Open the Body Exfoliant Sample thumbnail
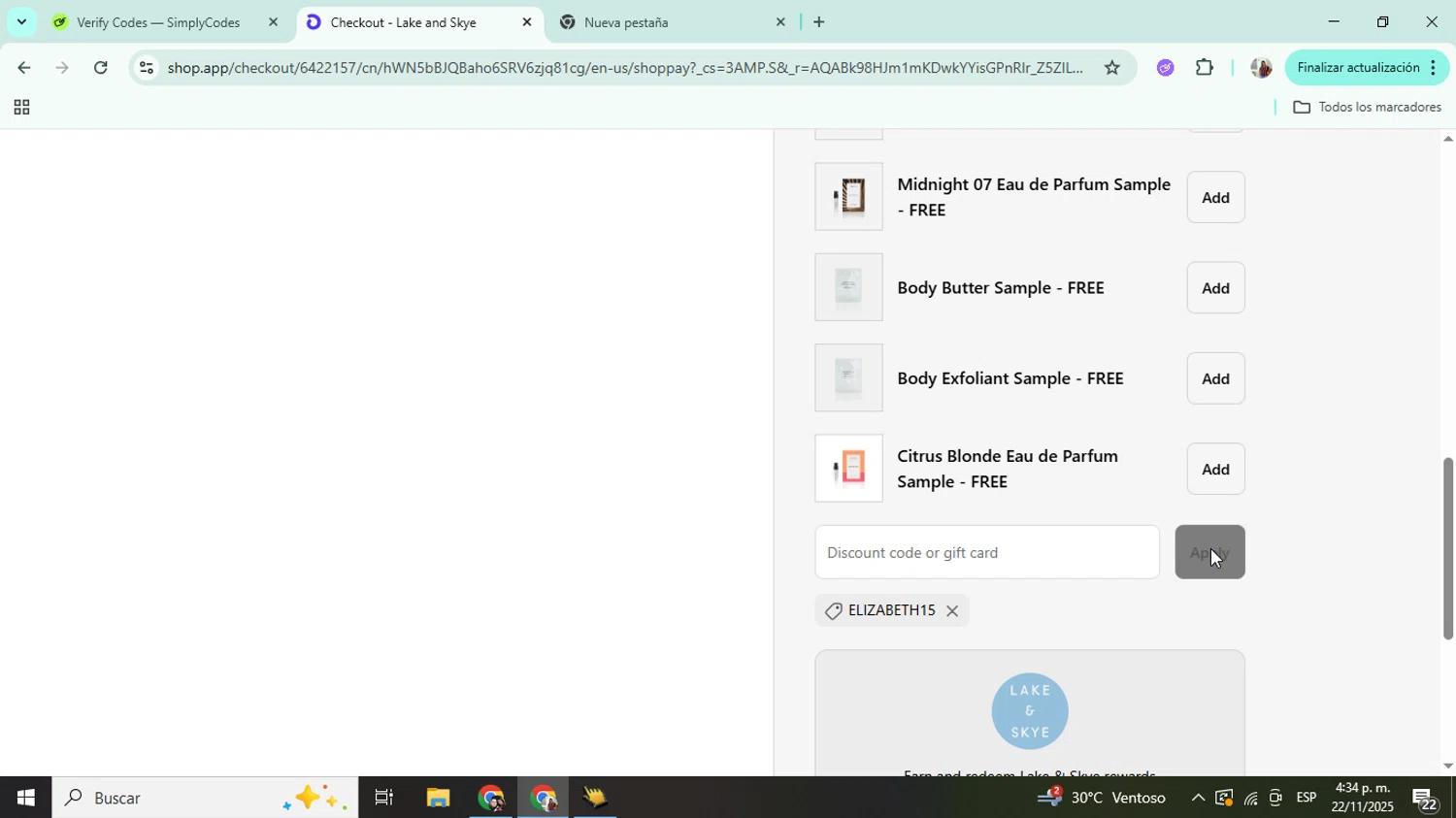The image size is (1456, 818). (x=848, y=377)
